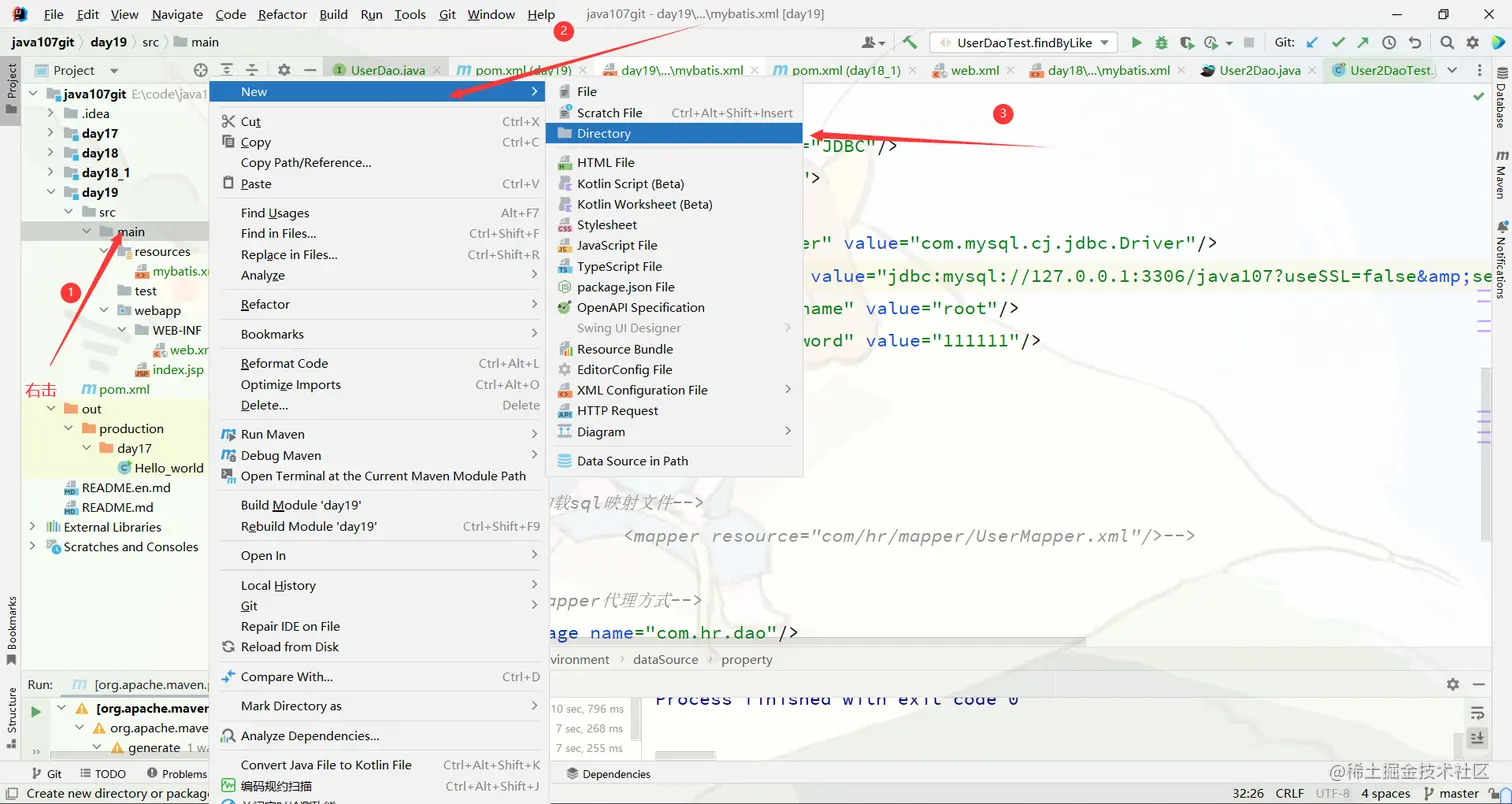Viewport: 1512px width, 804px height.
Task: Choose Directory in the New submenu
Action: [x=674, y=133]
